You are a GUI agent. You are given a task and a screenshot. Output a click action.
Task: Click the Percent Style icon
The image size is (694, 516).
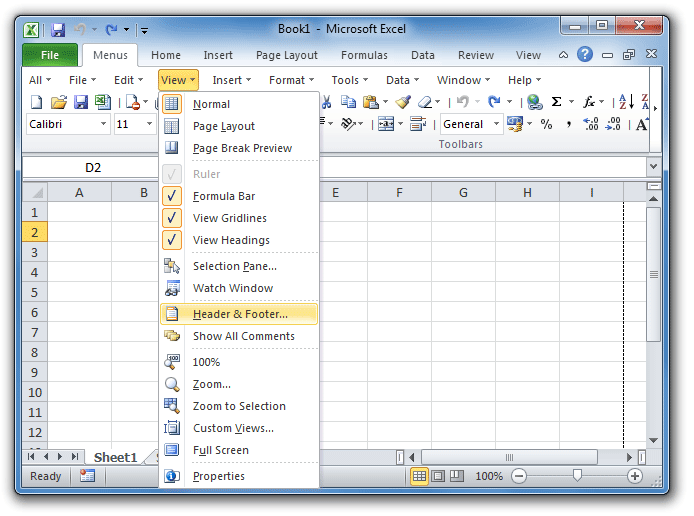click(546, 125)
